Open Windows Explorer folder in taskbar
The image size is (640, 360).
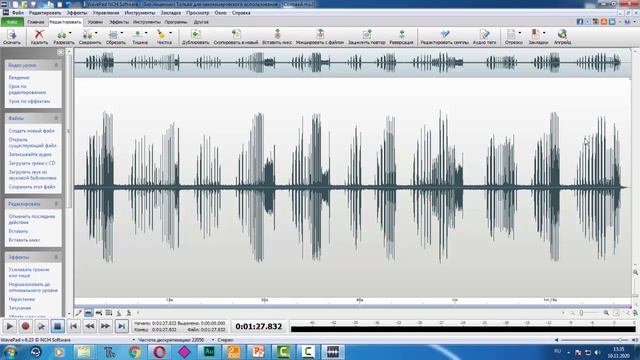(84, 351)
